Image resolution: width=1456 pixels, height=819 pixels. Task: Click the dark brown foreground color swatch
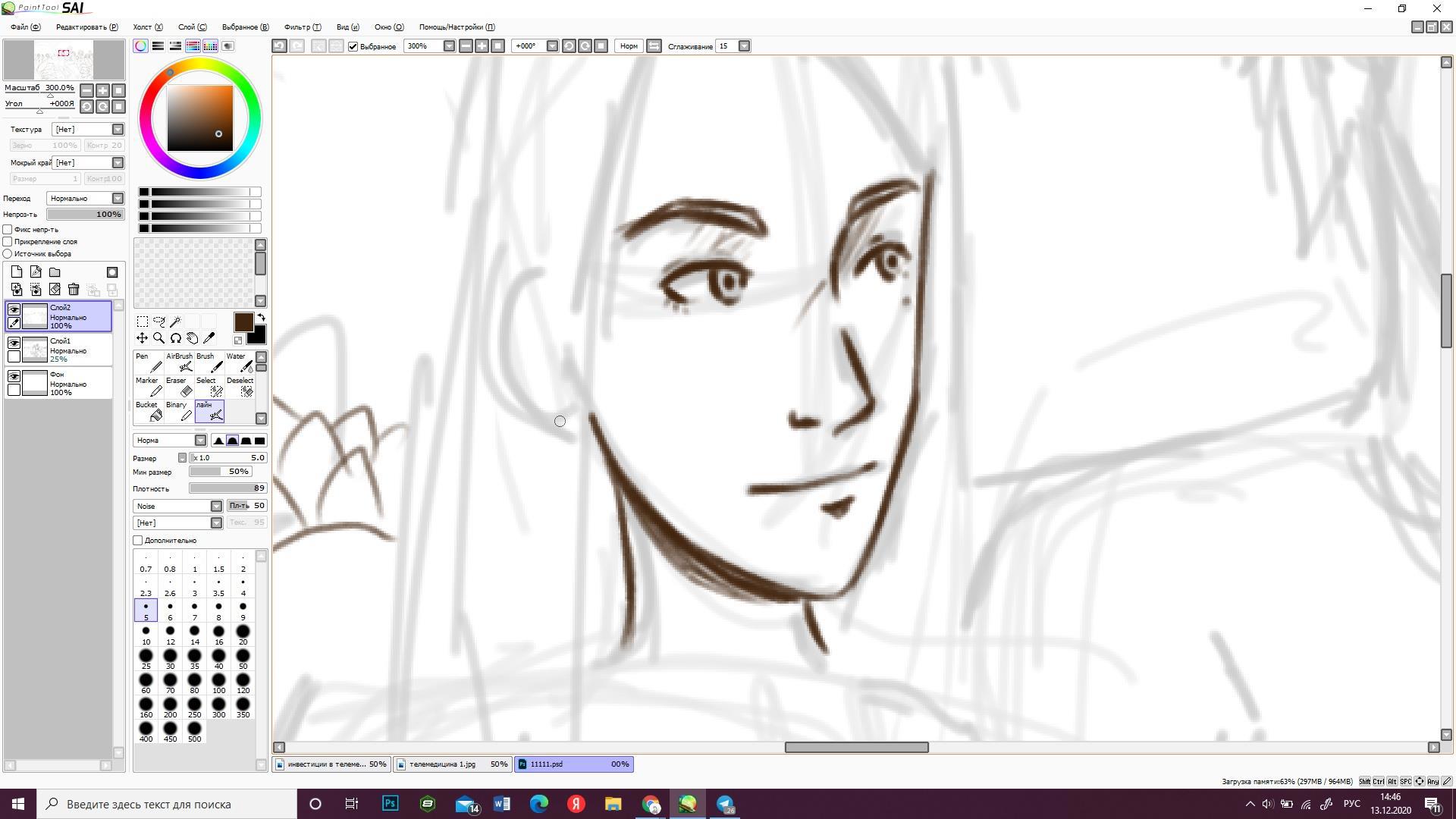pos(243,322)
